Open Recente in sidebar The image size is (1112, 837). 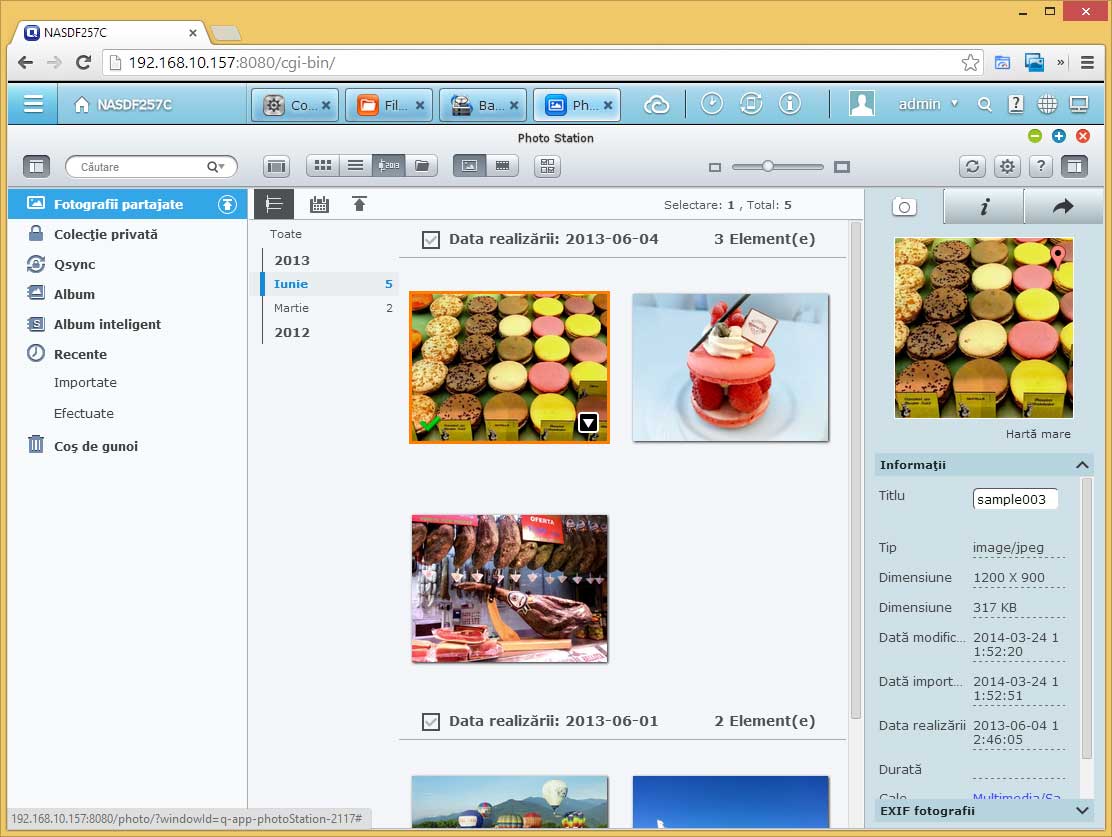pyautogui.click(x=80, y=354)
